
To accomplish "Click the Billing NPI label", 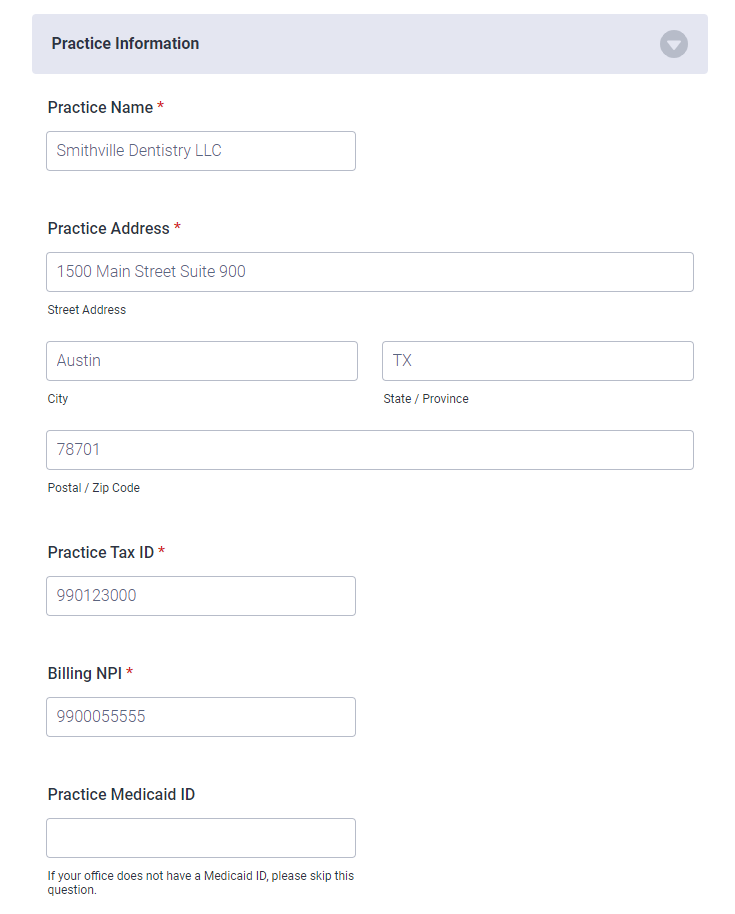I will pos(85,673).
